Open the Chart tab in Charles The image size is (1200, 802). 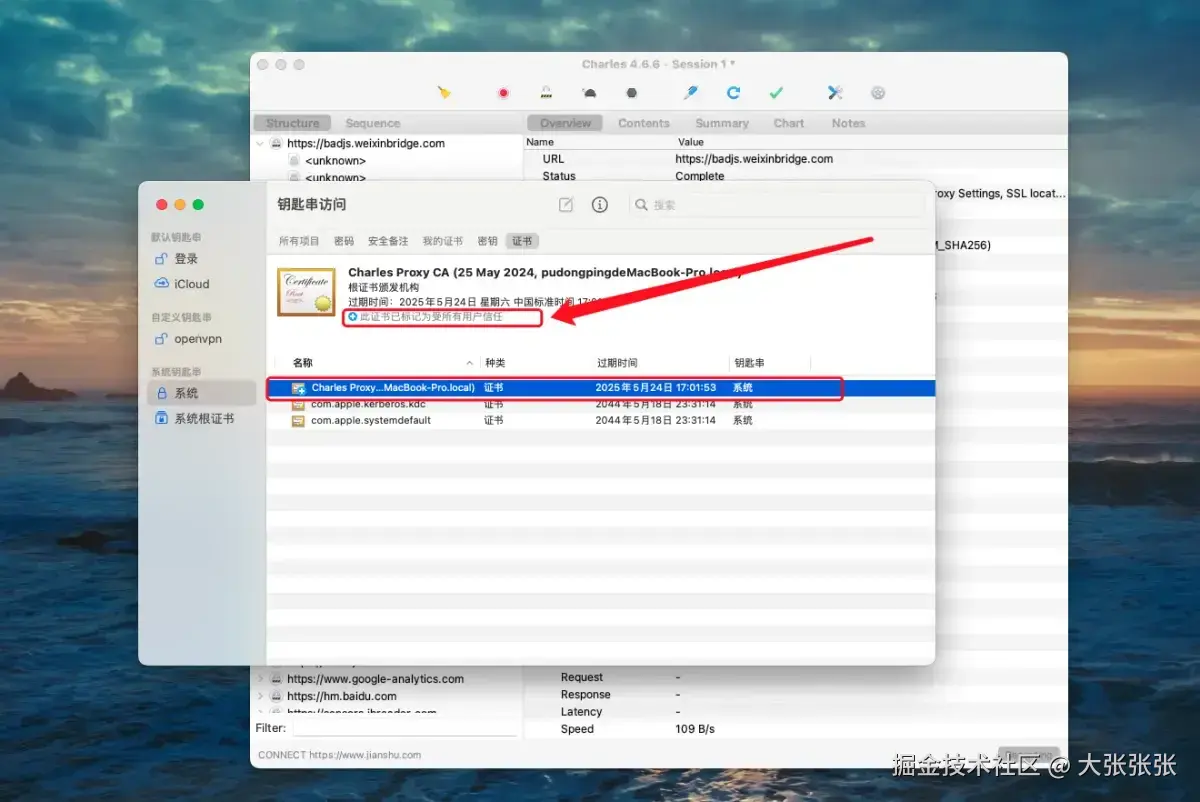tap(789, 123)
